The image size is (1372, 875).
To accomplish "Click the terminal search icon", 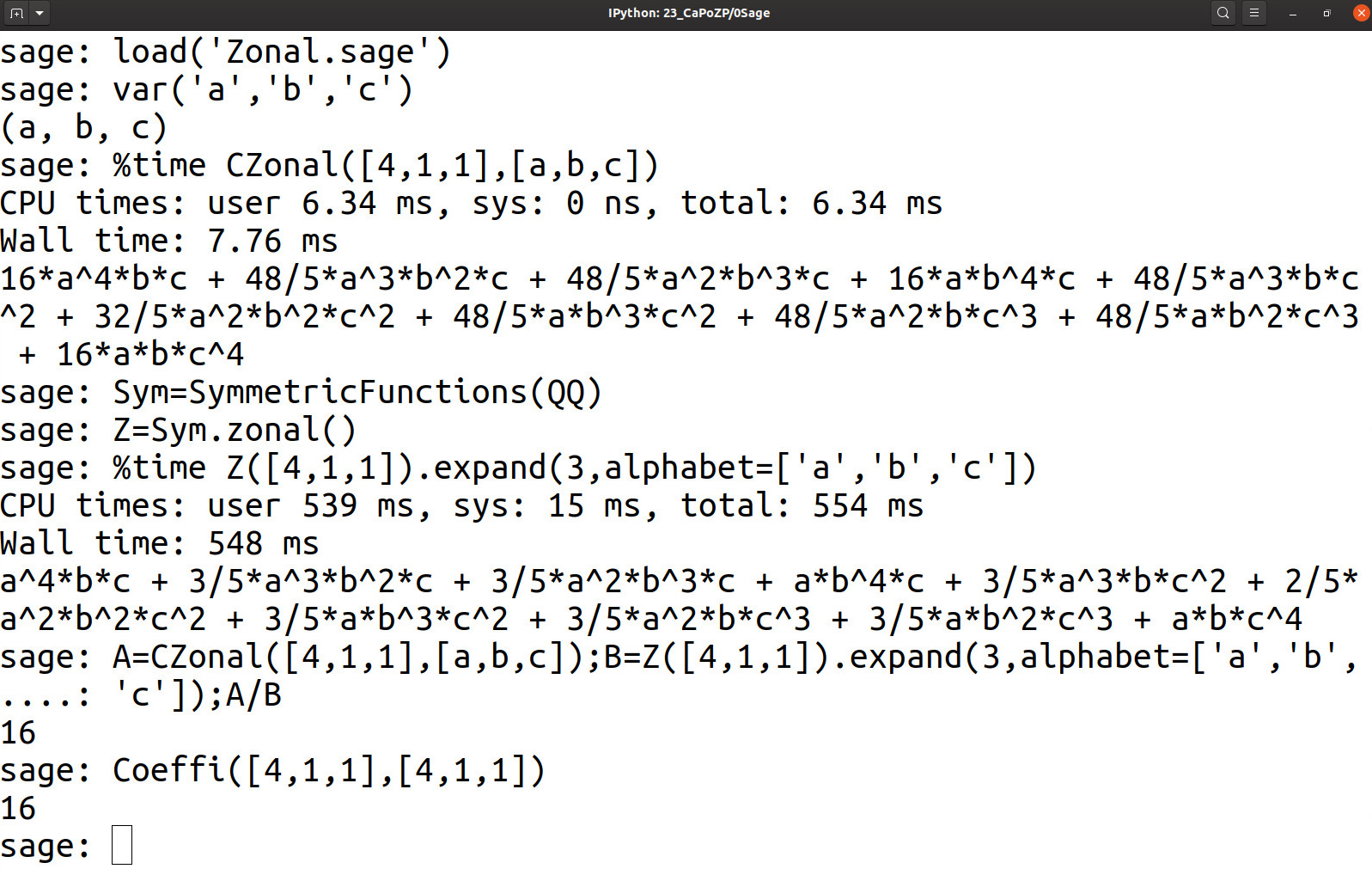I will 1223,13.
